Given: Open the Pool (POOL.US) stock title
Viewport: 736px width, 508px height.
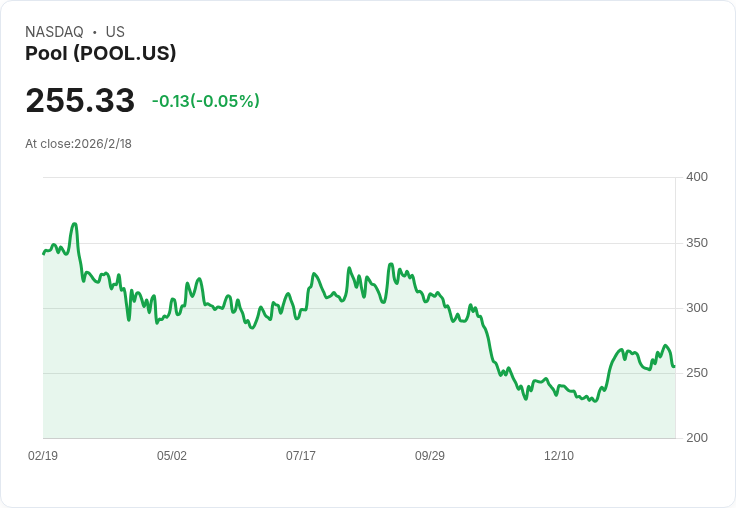Looking at the screenshot, I should 100,54.
